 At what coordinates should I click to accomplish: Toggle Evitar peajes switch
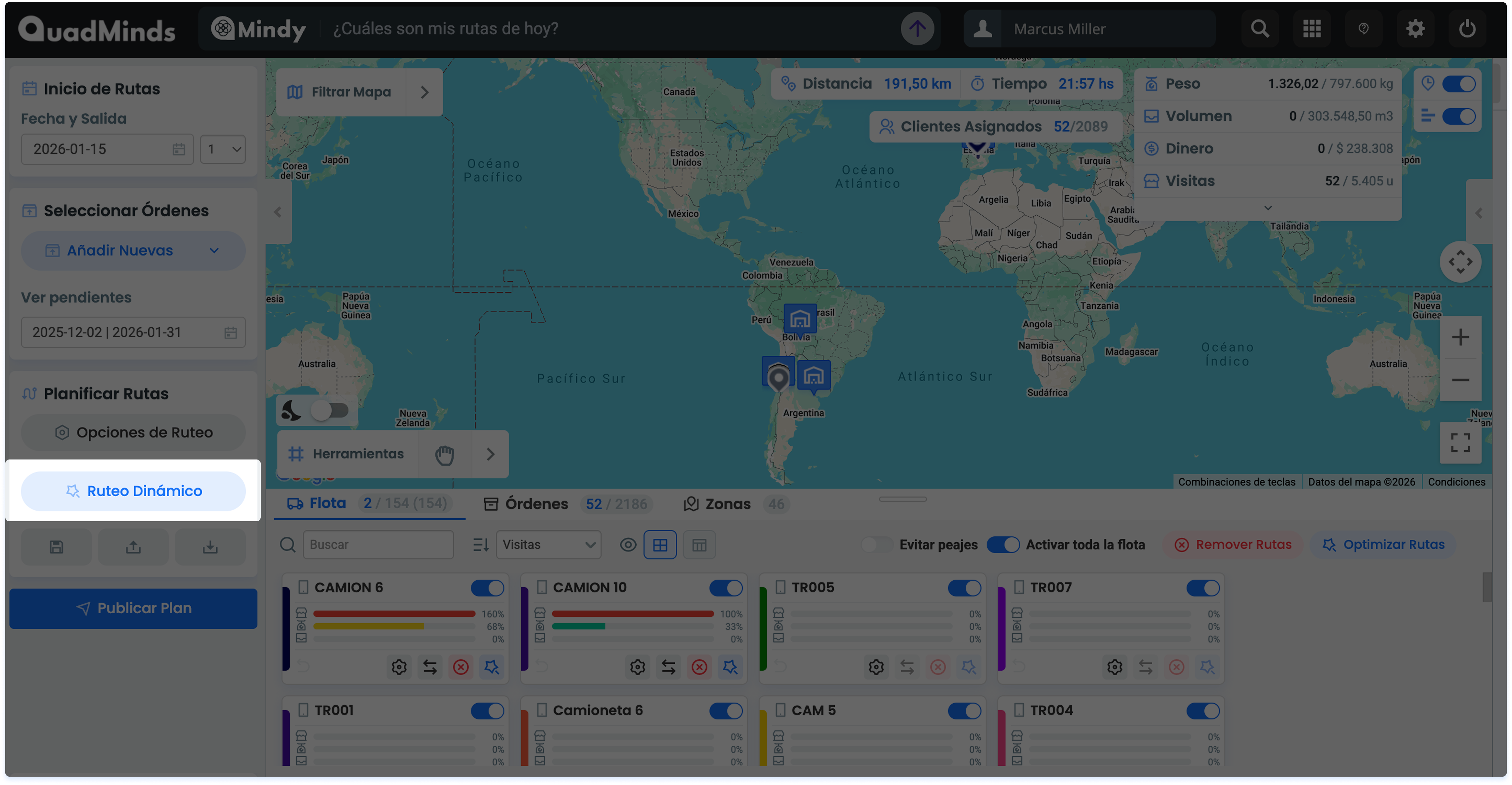click(877, 545)
